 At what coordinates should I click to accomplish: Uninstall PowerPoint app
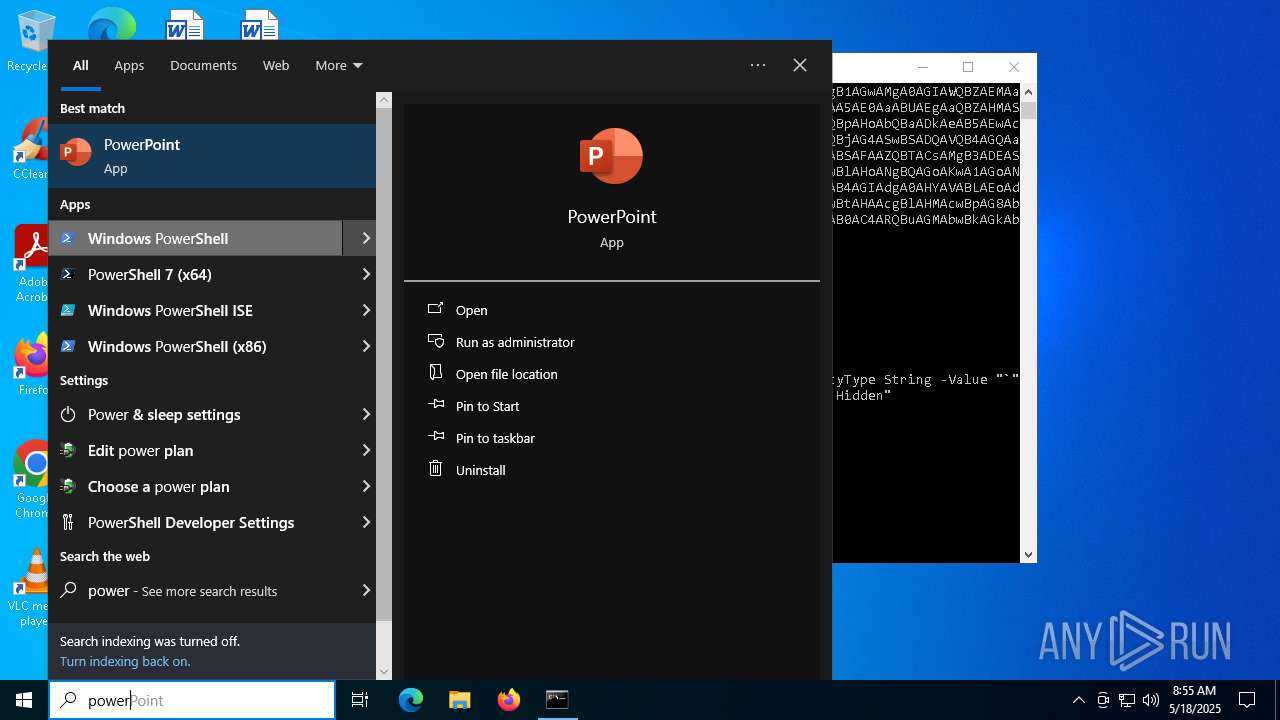480,470
